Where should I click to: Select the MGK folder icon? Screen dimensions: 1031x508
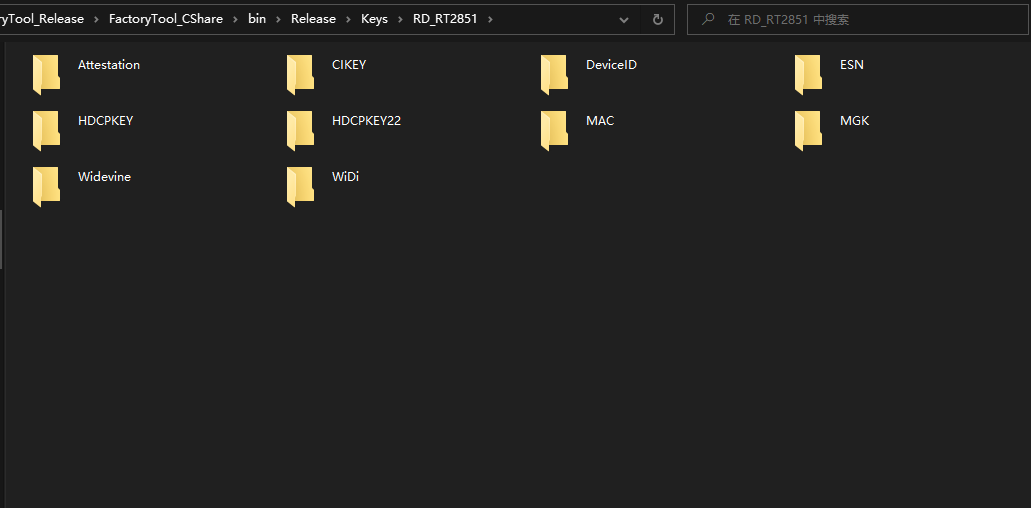coord(808,130)
